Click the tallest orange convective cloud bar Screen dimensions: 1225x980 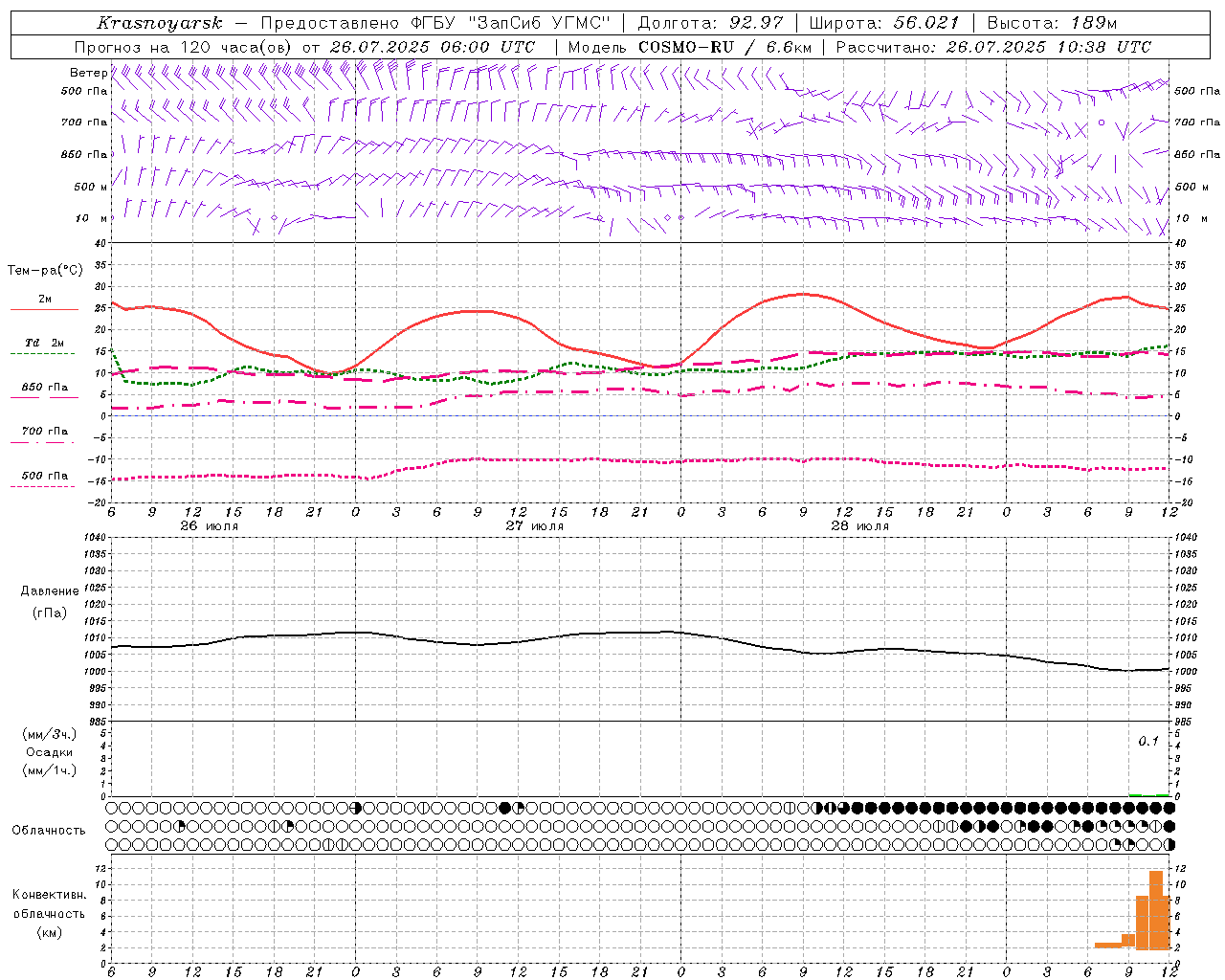coord(1156,909)
